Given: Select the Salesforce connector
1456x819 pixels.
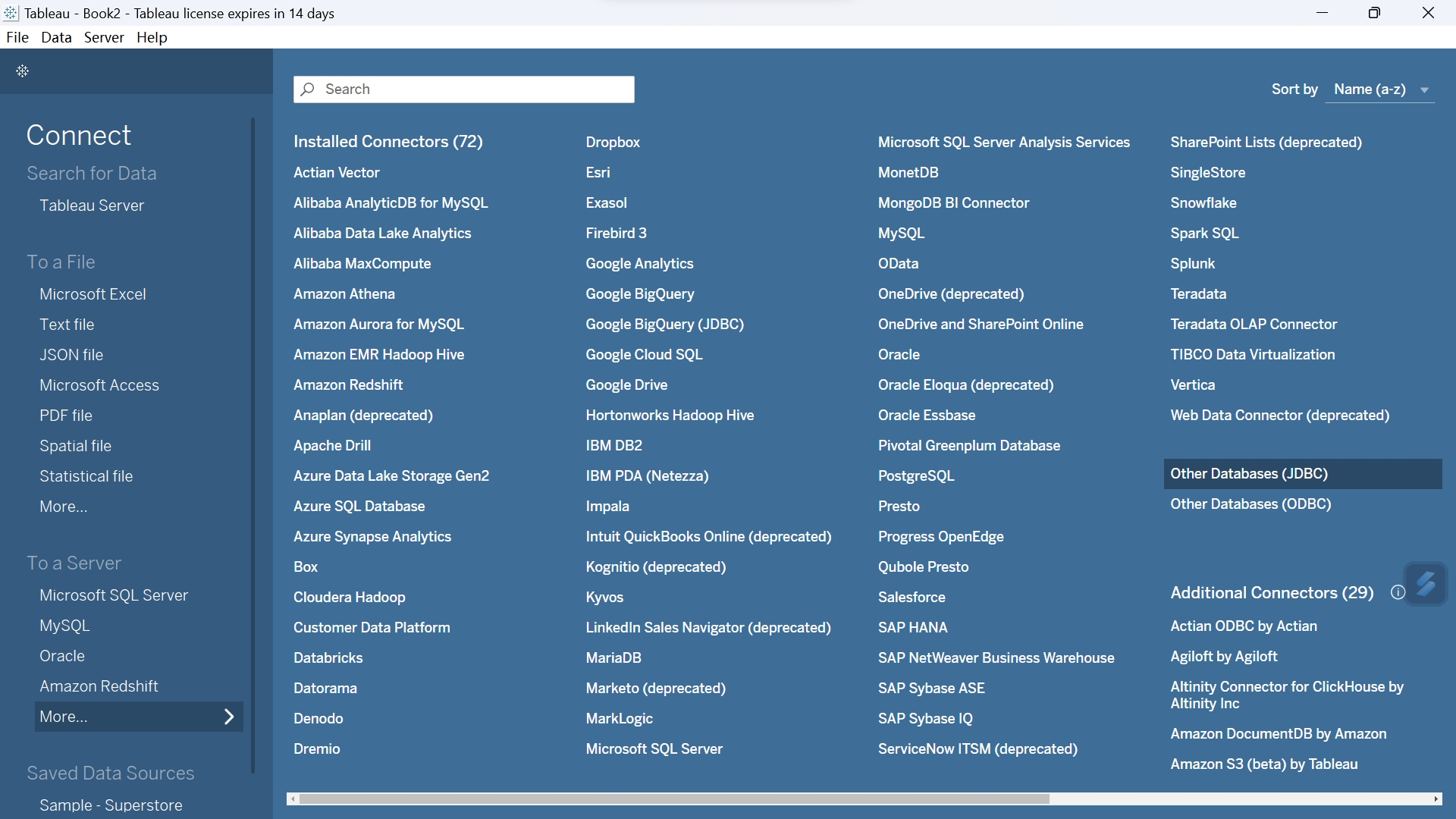Looking at the screenshot, I should pyautogui.click(x=912, y=598).
